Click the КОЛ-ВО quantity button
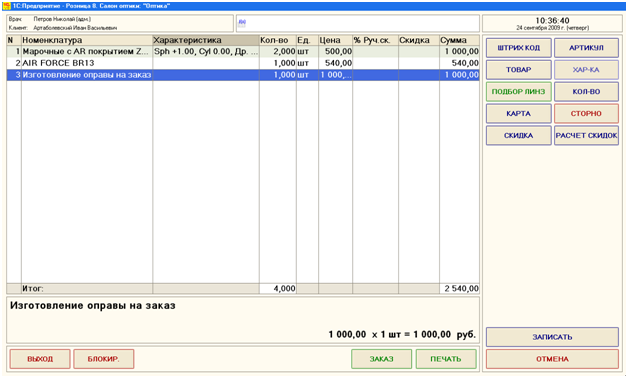The height and width of the screenshot is (378, 628). pyautogui.click(x=586, y=92)
